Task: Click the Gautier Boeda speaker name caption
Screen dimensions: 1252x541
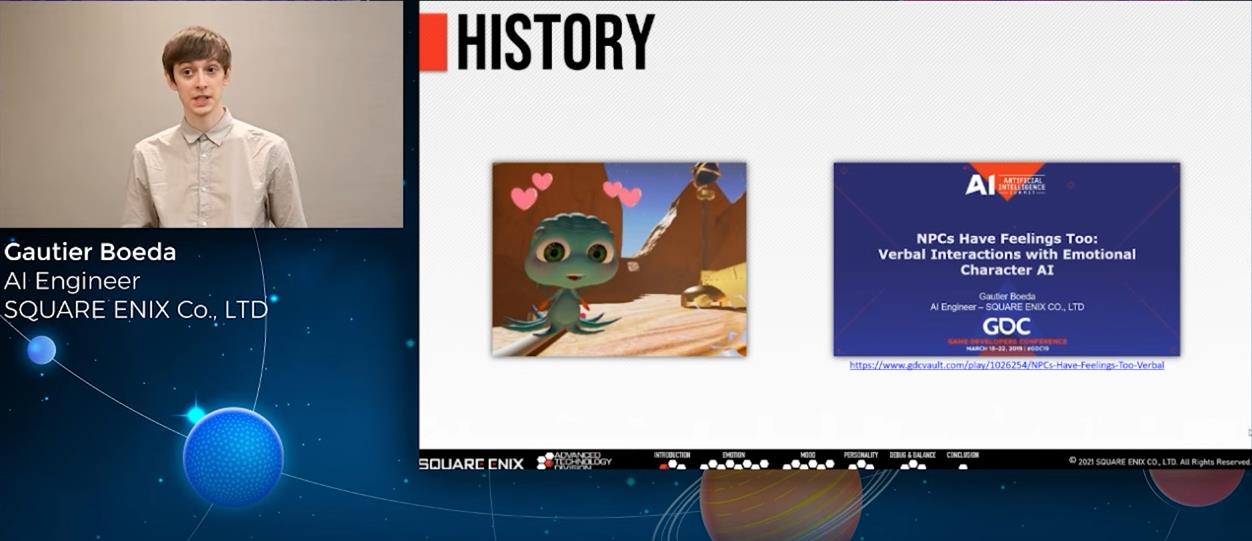Action: coord(90,252)
